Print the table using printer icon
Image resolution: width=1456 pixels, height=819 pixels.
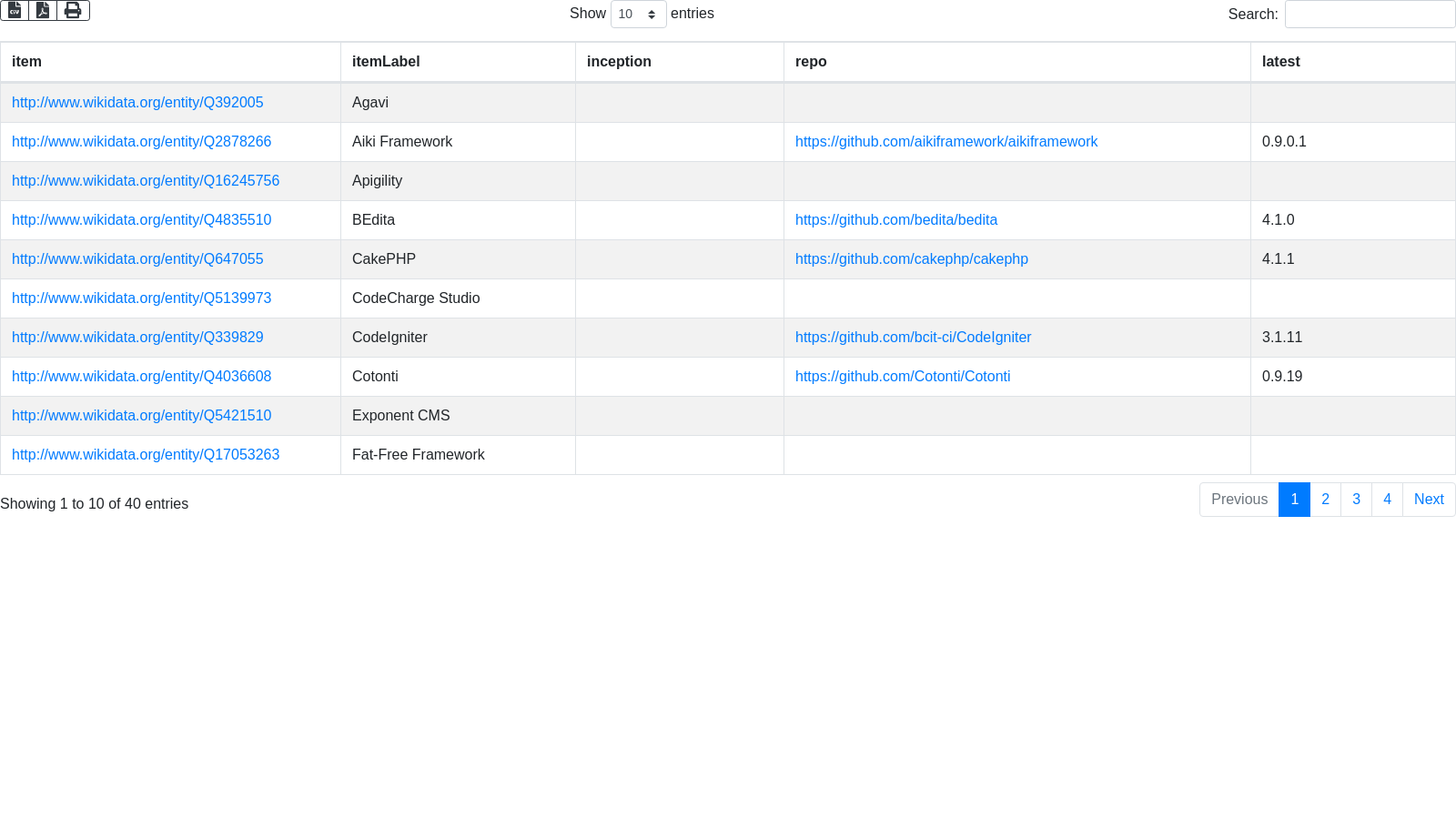click(x=73, y=10)
